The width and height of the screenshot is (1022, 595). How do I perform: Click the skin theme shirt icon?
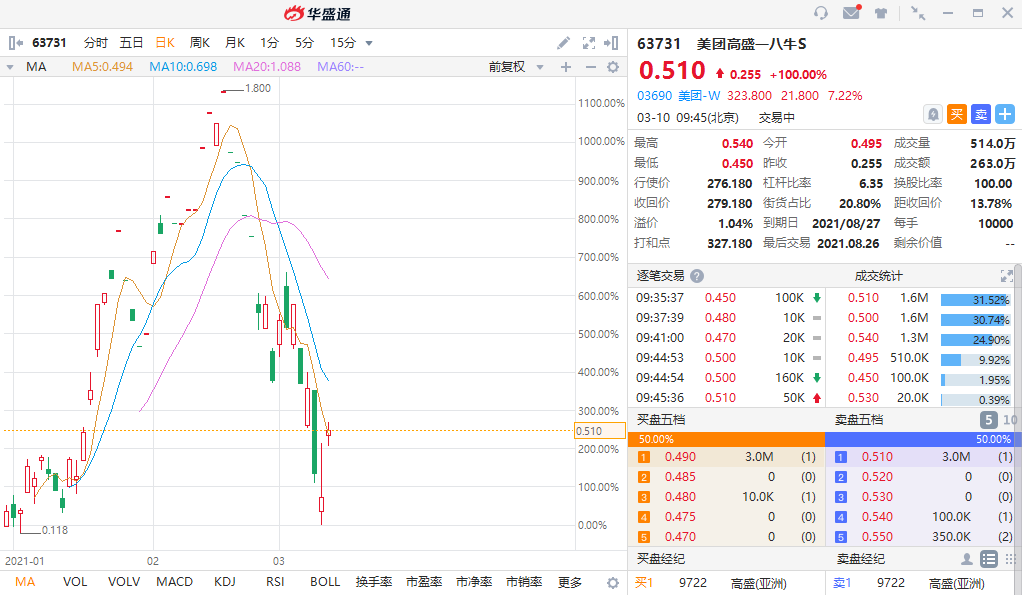tap(881, 13)
